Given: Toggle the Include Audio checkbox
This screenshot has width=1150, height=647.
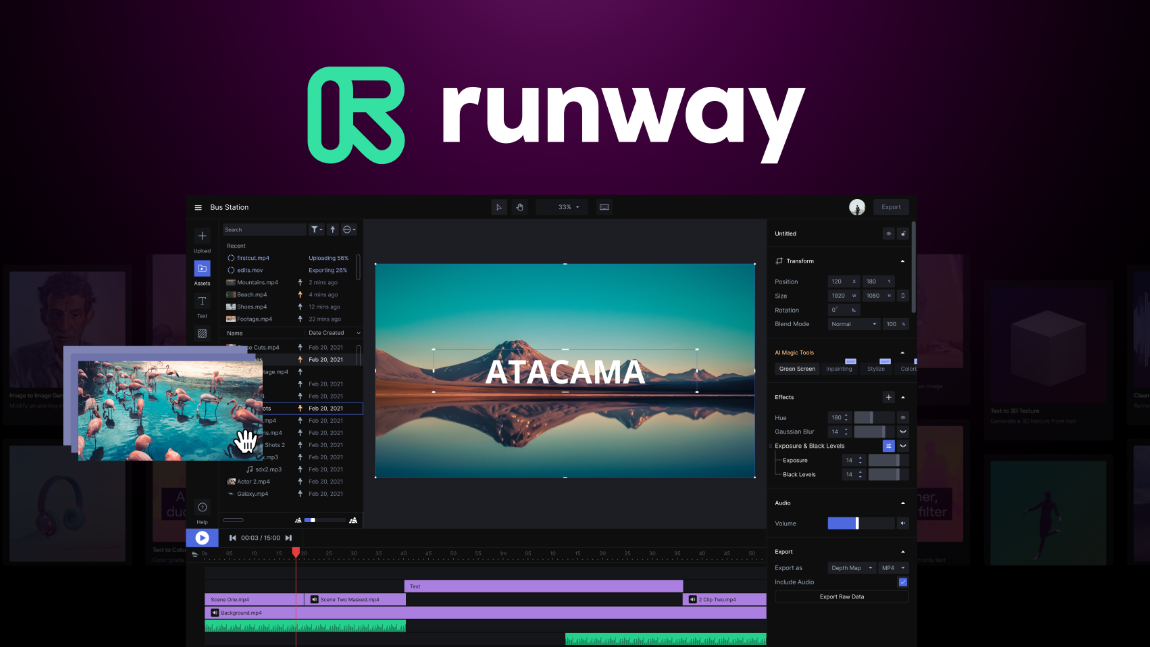Looking at the screenshot, I should point(903,582).
